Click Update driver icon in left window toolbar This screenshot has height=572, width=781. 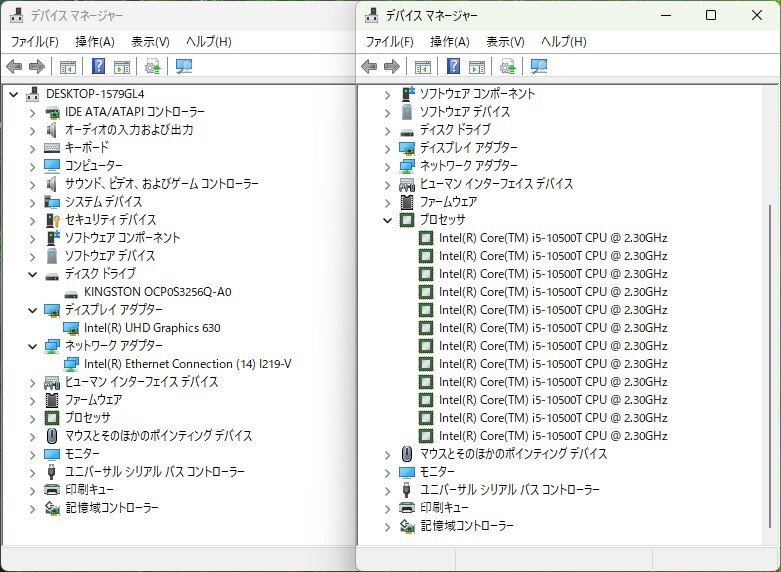pyautogui.click(x=152, y=66)
